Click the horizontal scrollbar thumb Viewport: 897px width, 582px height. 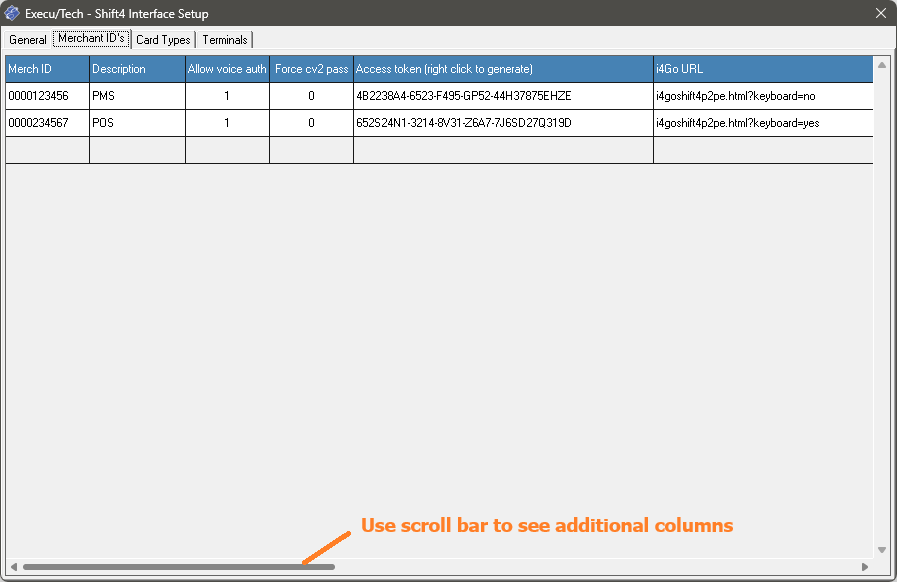pos(178,567)
